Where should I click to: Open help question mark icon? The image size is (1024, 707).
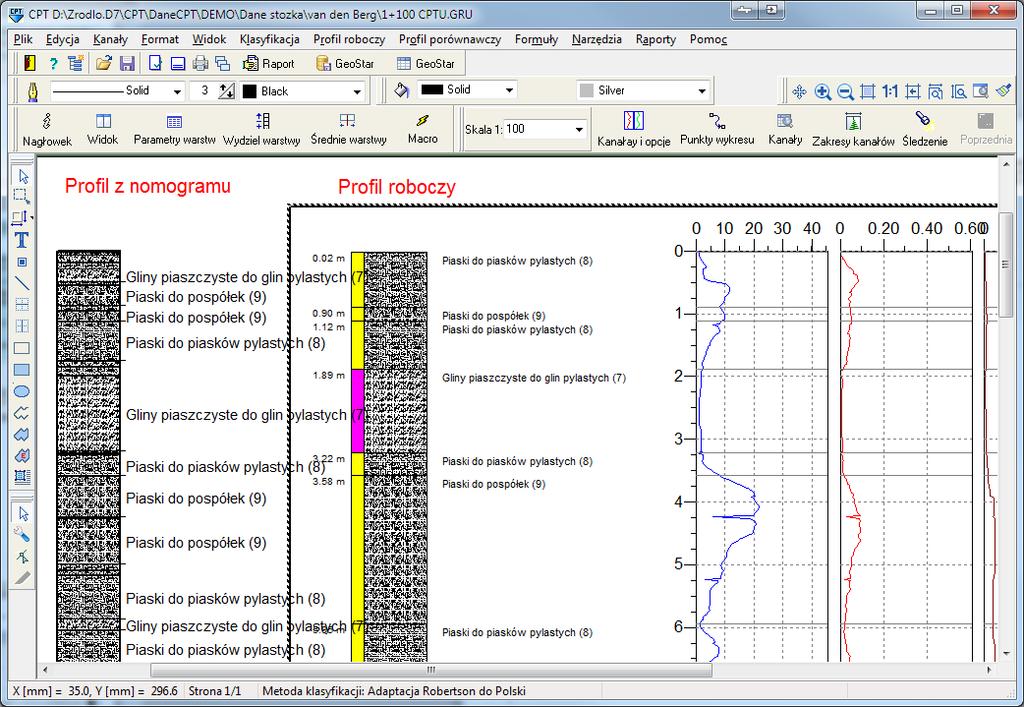[x=54, y=64]
